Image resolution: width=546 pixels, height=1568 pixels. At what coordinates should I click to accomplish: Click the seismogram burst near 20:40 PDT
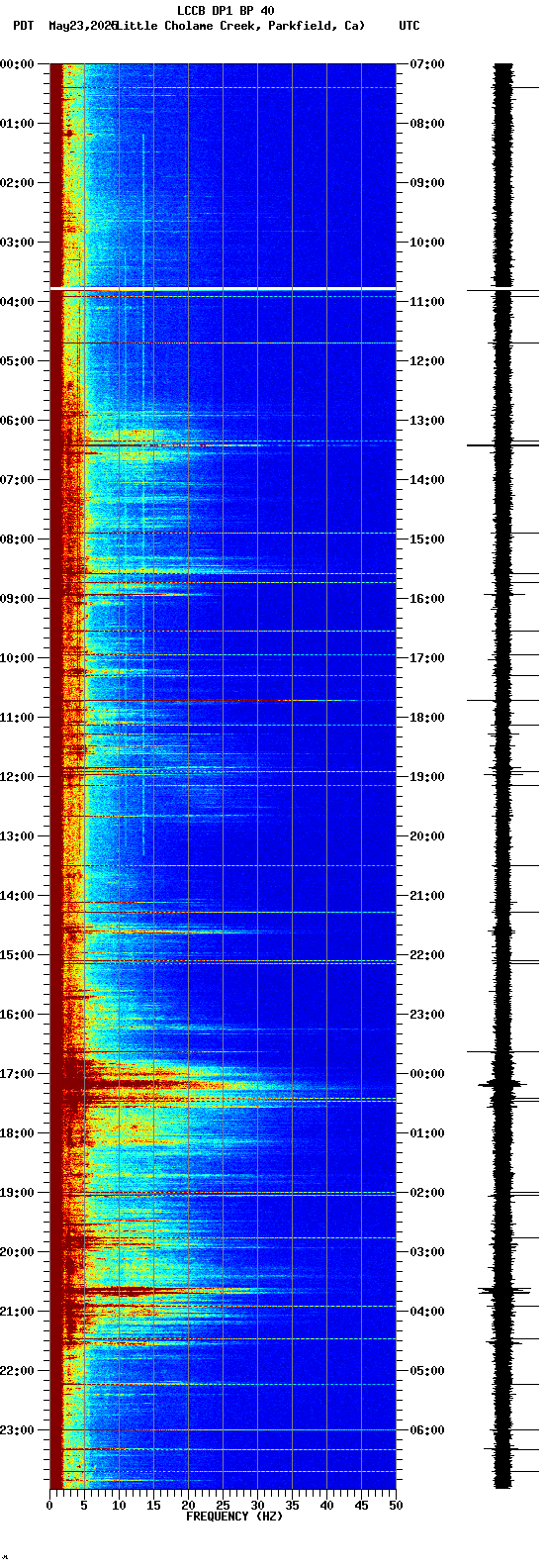click(504, 1291)
